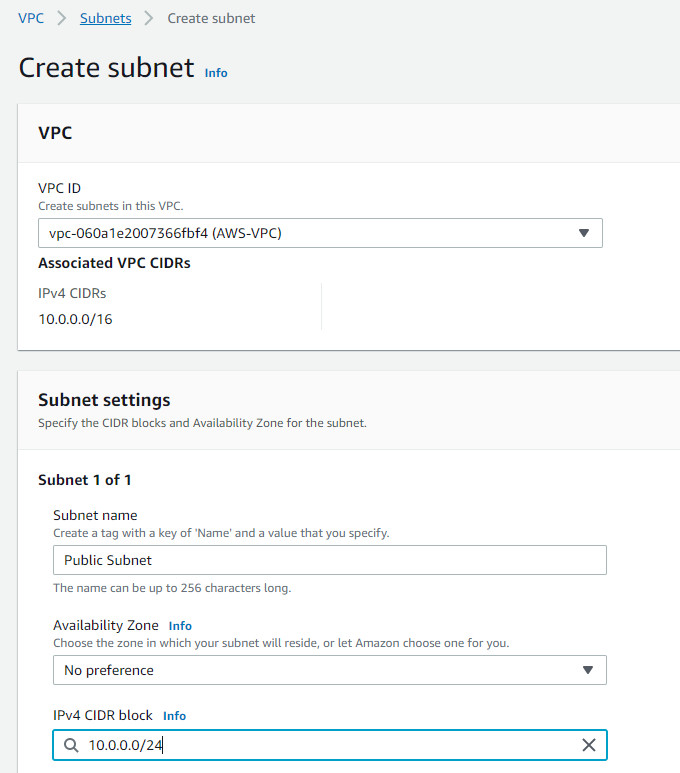Click the Subnet 1 of 1 label
Image resolution: width=680 pixels, height=773 pixels.
tap(85, 480)
